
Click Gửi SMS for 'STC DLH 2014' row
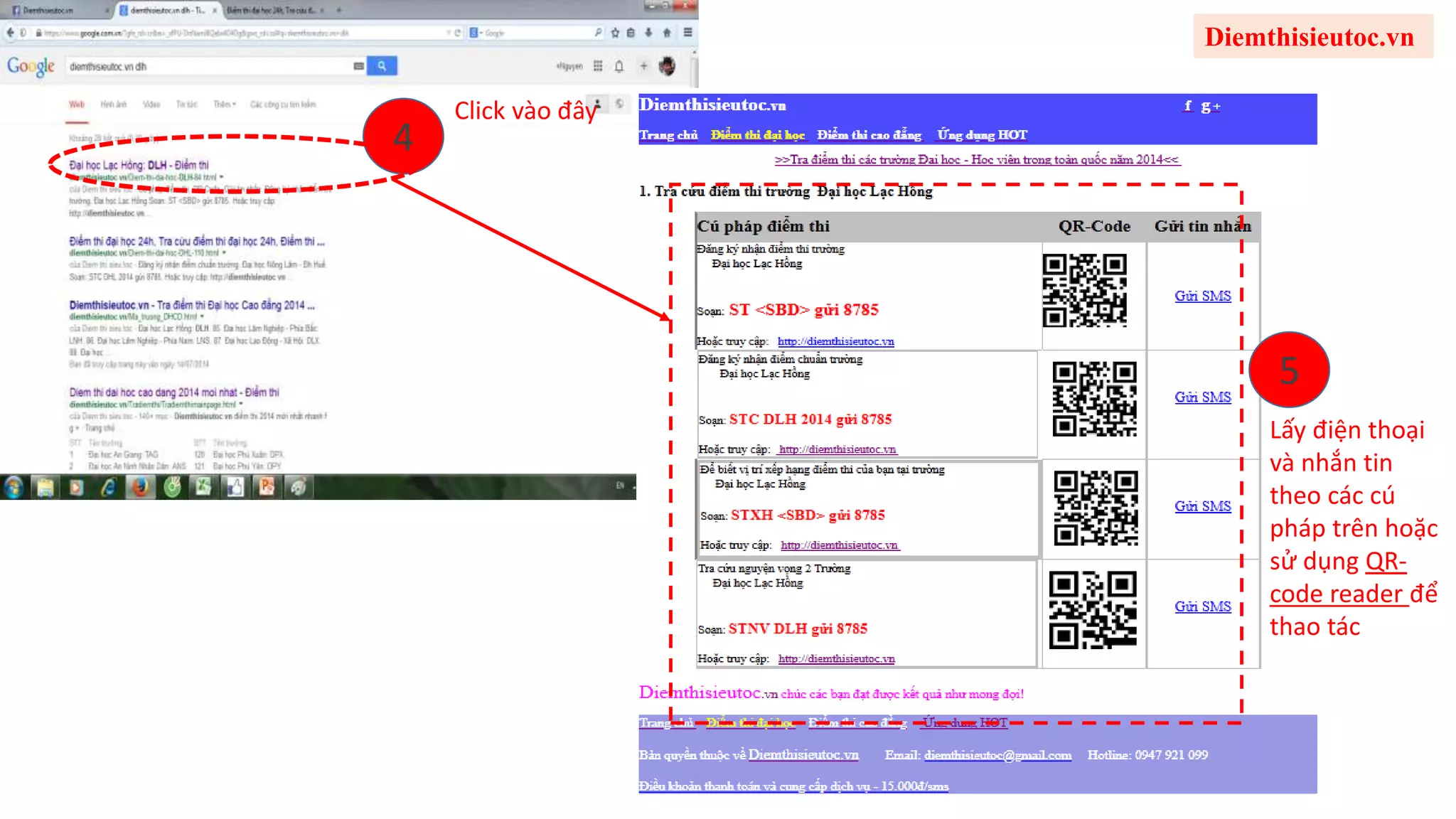(x=1202, y=397)
